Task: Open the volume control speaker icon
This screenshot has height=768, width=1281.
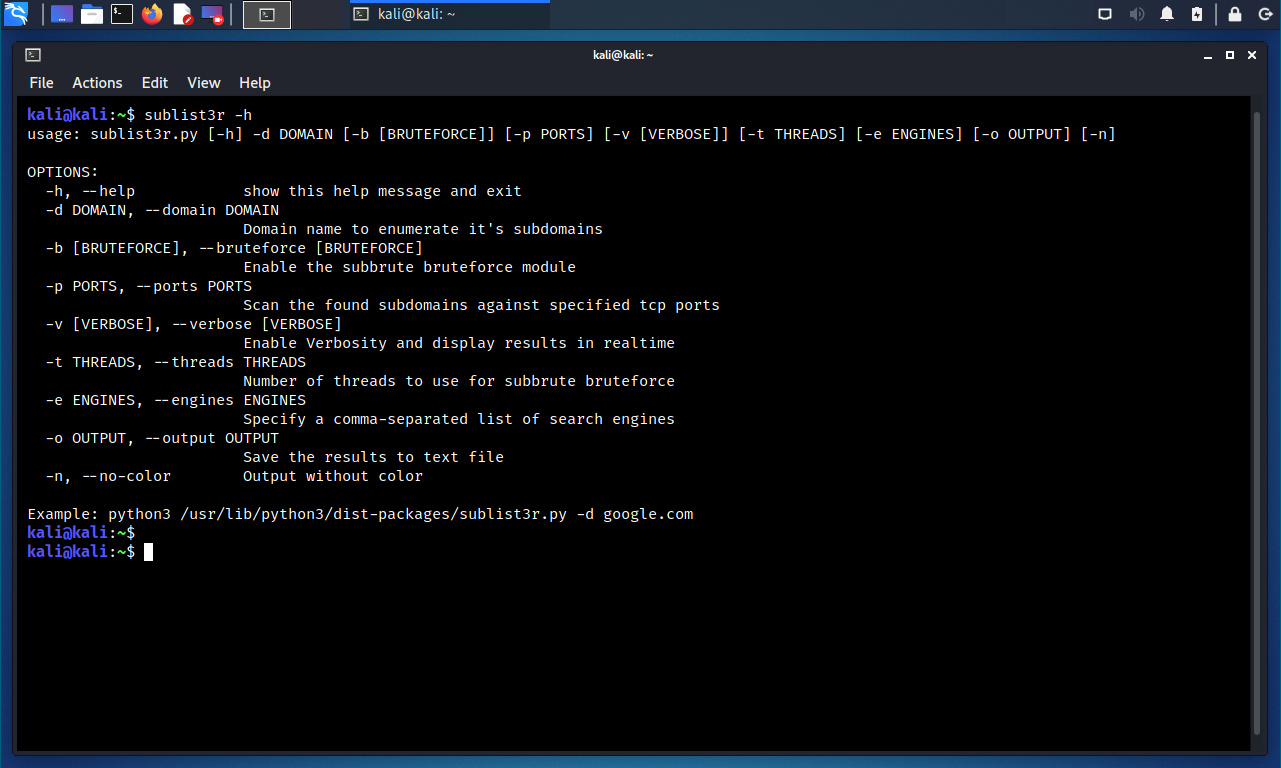Action: pos(1136,14)
